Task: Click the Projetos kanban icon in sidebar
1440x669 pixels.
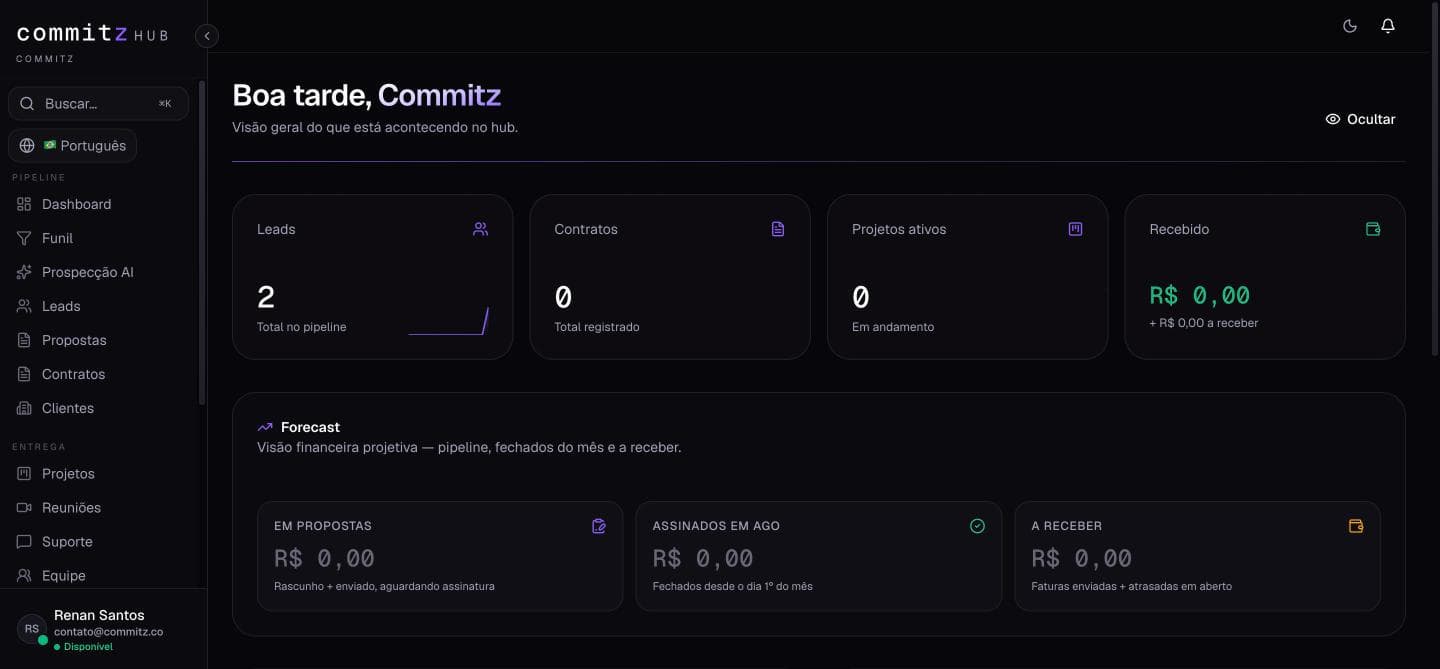Action: coord(24,473)
